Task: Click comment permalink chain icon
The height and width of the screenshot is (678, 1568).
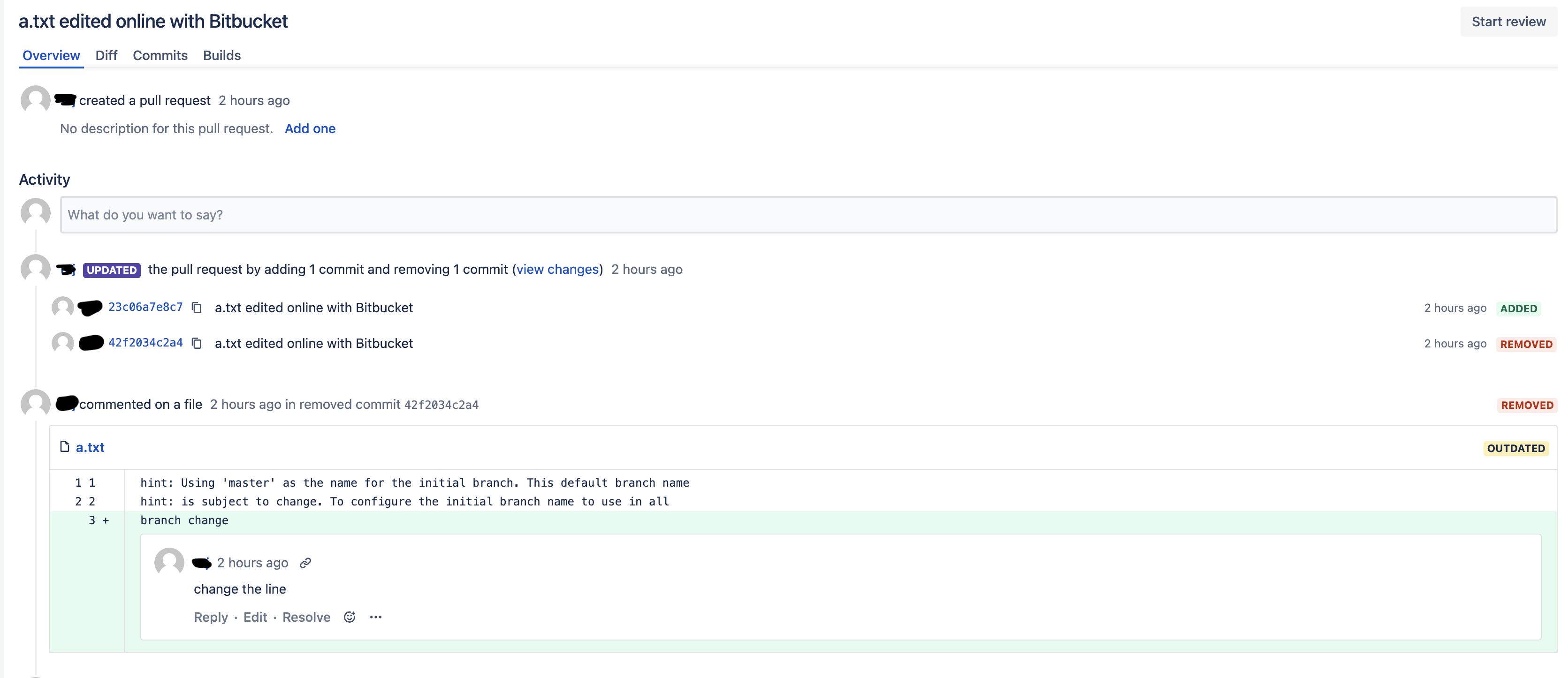Action: point(305,563)
